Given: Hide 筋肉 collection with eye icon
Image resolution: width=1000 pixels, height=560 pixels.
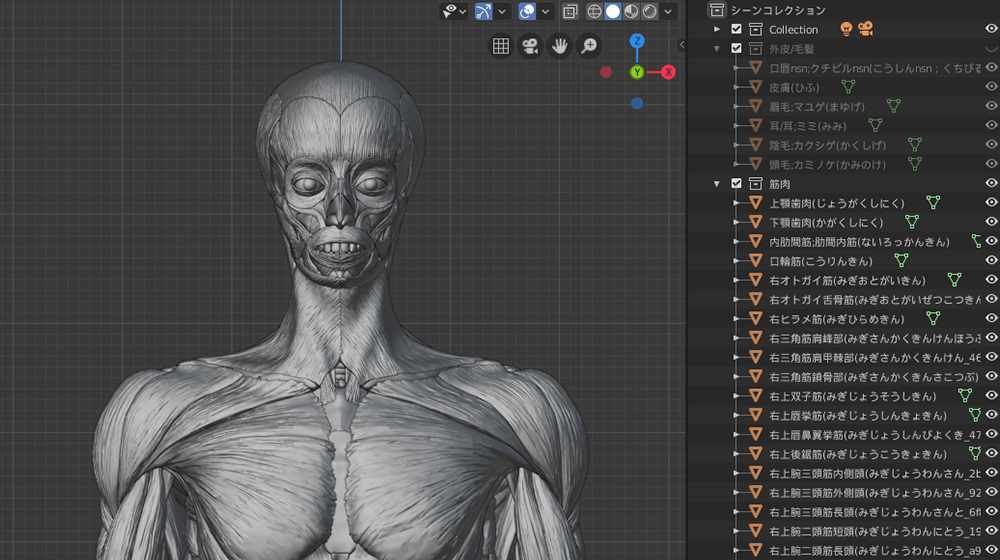Looking at the screenshot, I should coord(991,183).
